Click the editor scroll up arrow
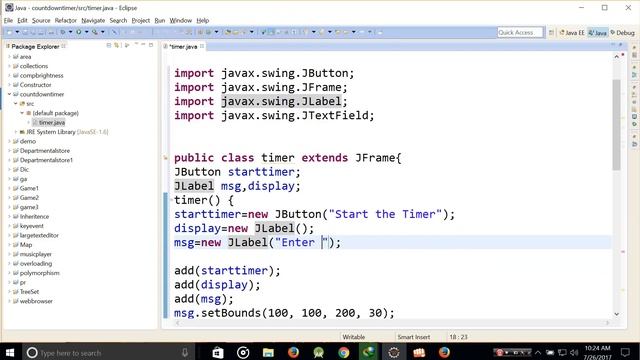The image size is (640, 360). (x=616, y=57)
